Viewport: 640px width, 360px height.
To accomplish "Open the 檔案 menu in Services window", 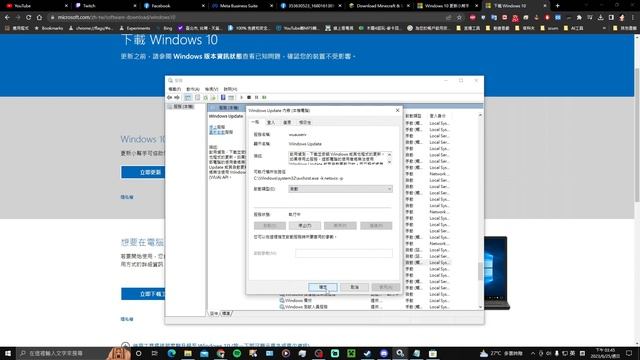I will click(x=175, y=89).
